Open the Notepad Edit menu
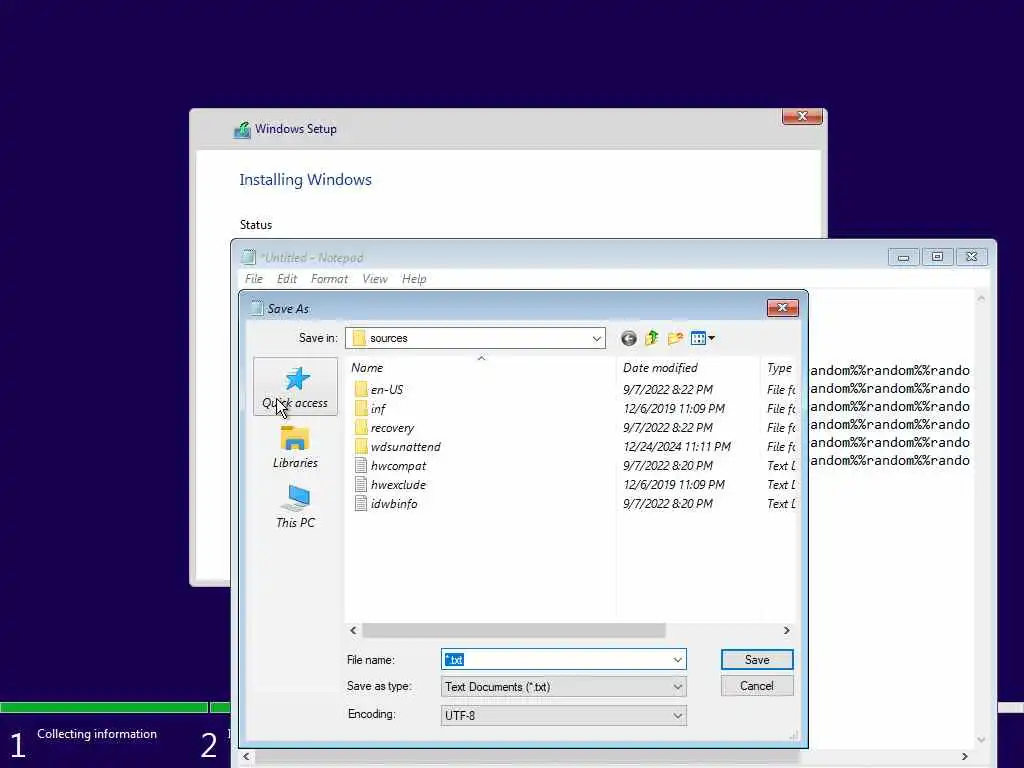The height and width of the screenshot is (768, 1024). point(287,279)
